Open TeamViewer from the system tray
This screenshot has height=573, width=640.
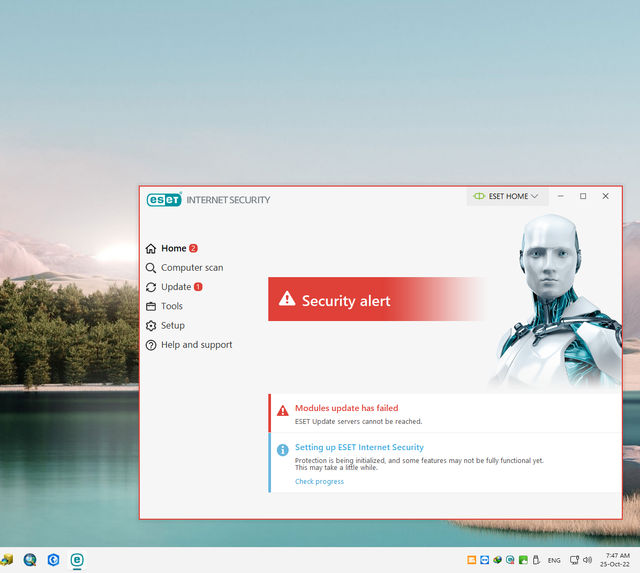click(484, 560)
